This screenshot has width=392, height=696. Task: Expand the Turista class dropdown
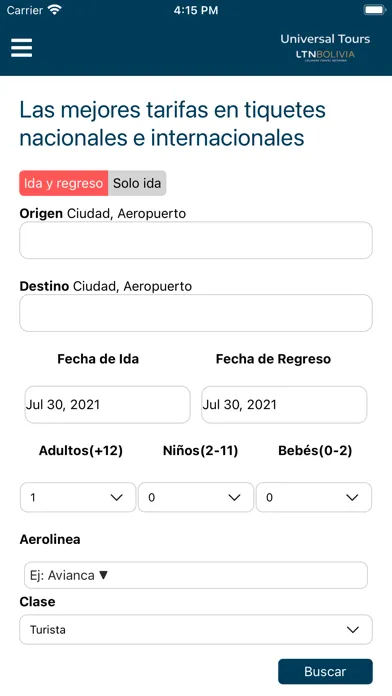coord(196,629)
